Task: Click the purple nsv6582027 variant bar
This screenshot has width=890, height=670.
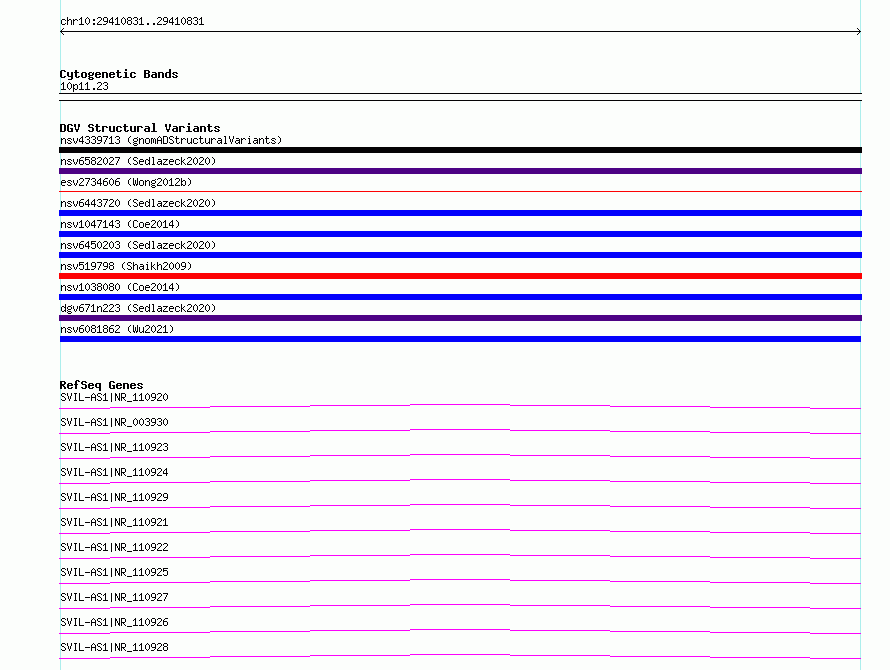Action: click(460, 171)
